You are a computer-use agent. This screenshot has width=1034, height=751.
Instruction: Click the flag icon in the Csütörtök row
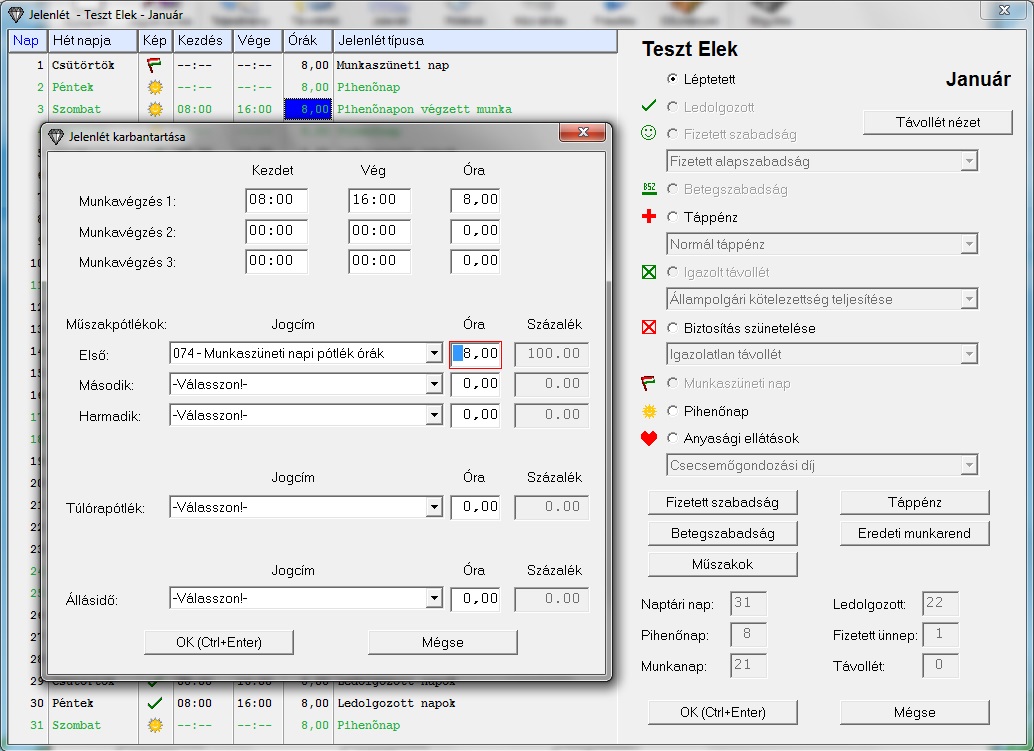point(154,65)
